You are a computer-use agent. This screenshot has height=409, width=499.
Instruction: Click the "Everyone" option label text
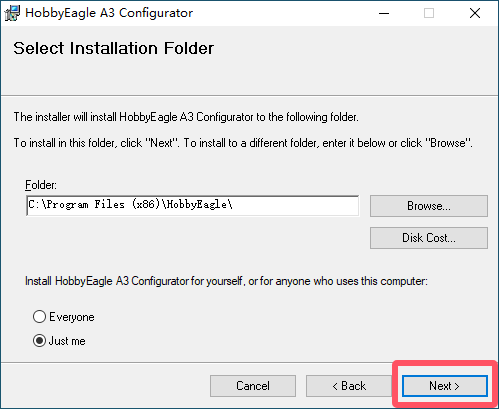(x=72, y=317)
